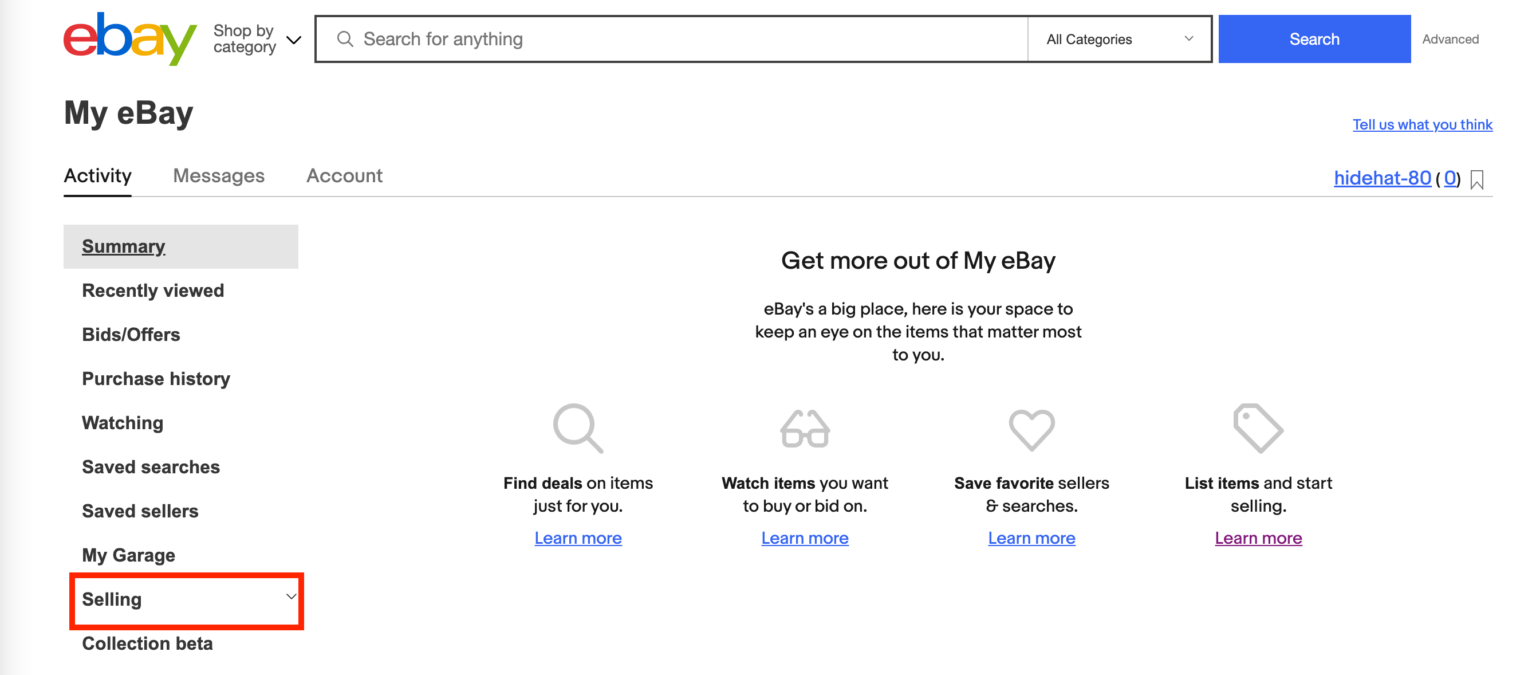This screenshot has width=1536, height=675.
Task: Click the magnifying glass inside the search bar
Action: tap(345, 39)
